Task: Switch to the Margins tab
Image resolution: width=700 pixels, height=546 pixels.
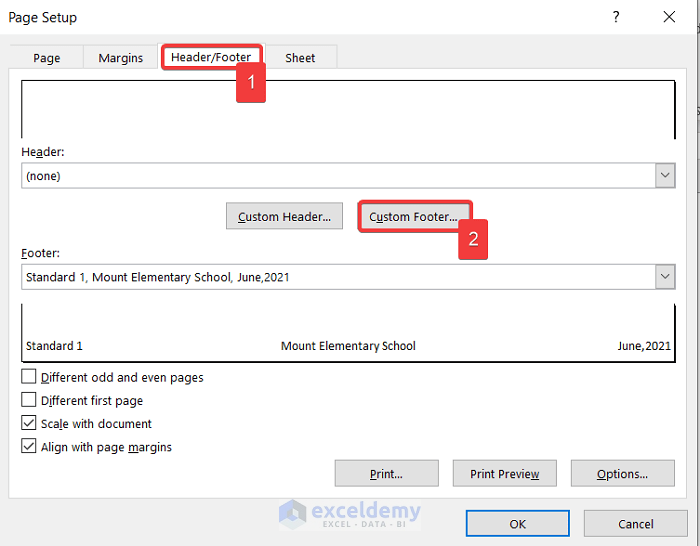Action: (121, 58)
